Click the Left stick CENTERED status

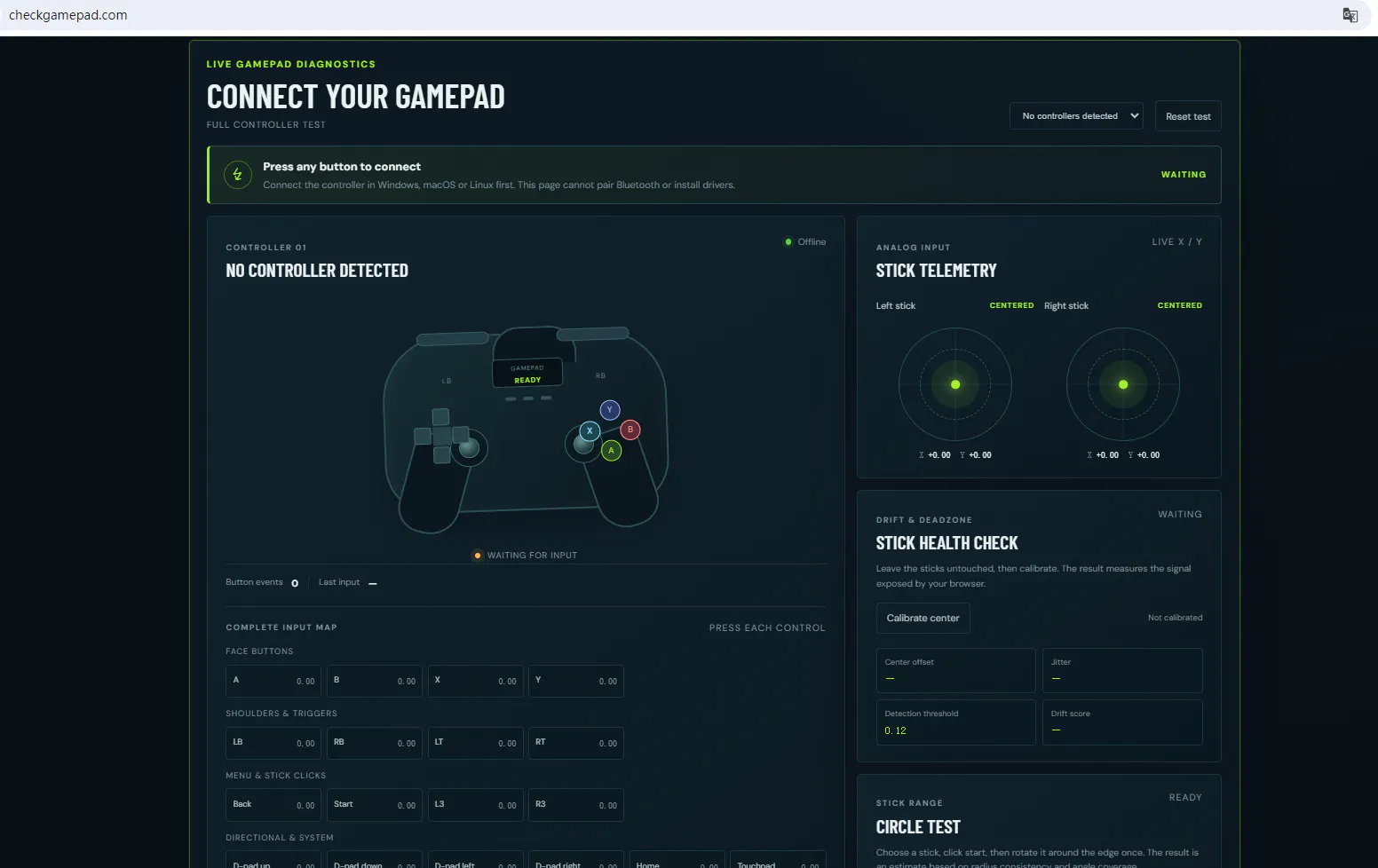coord(1011,305)
